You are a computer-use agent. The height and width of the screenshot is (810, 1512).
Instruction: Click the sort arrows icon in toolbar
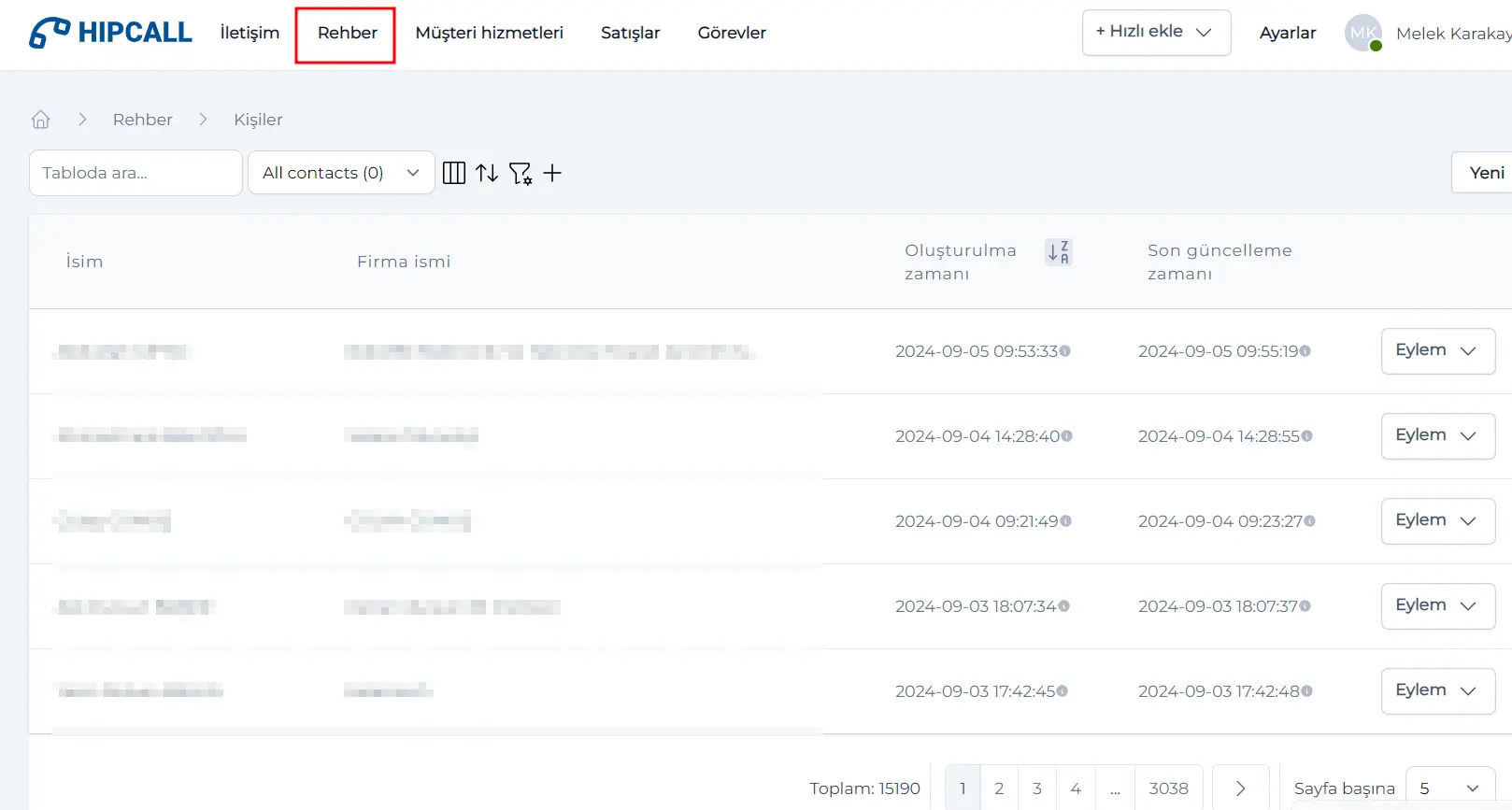pos(487,173)
